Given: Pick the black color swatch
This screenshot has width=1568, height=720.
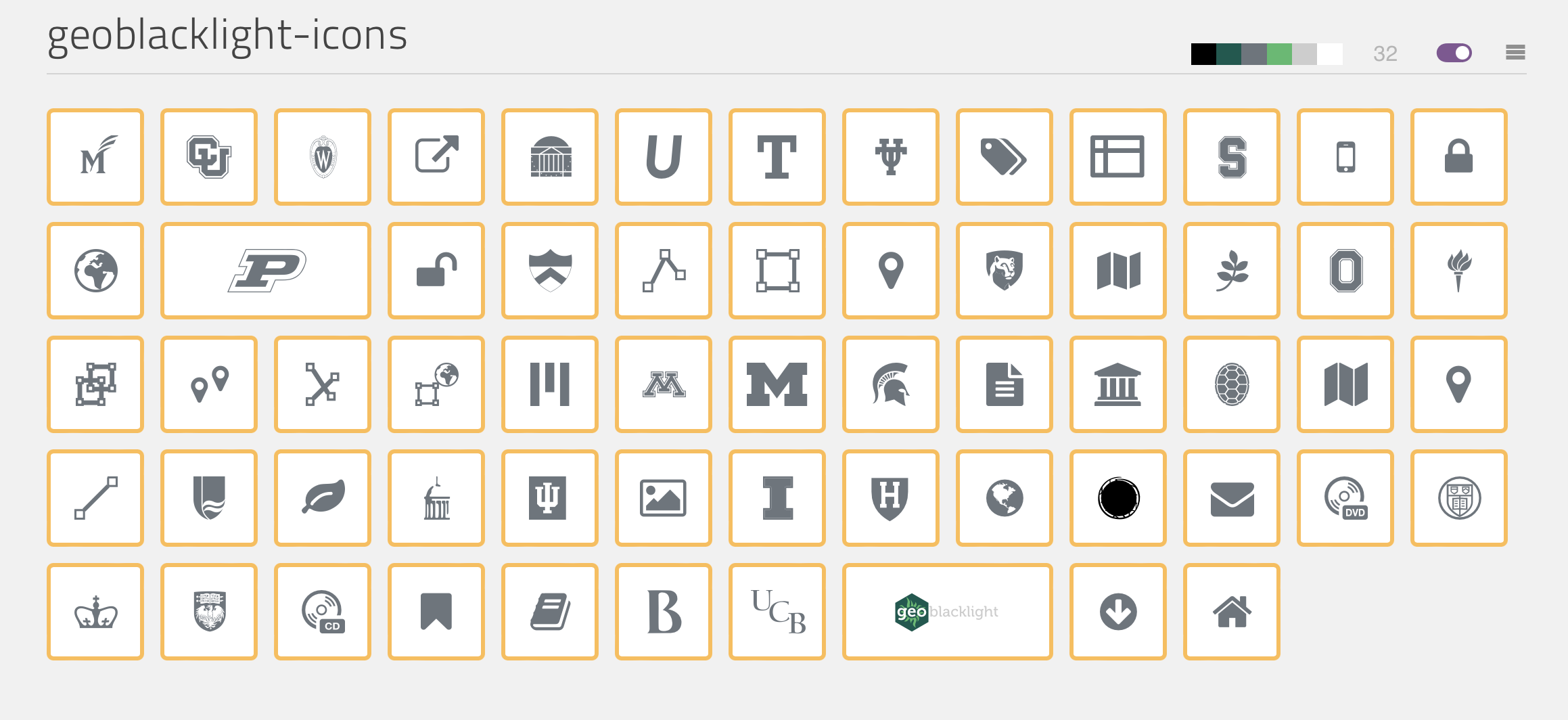Looking at the screenshot, I should [1203, 54].
